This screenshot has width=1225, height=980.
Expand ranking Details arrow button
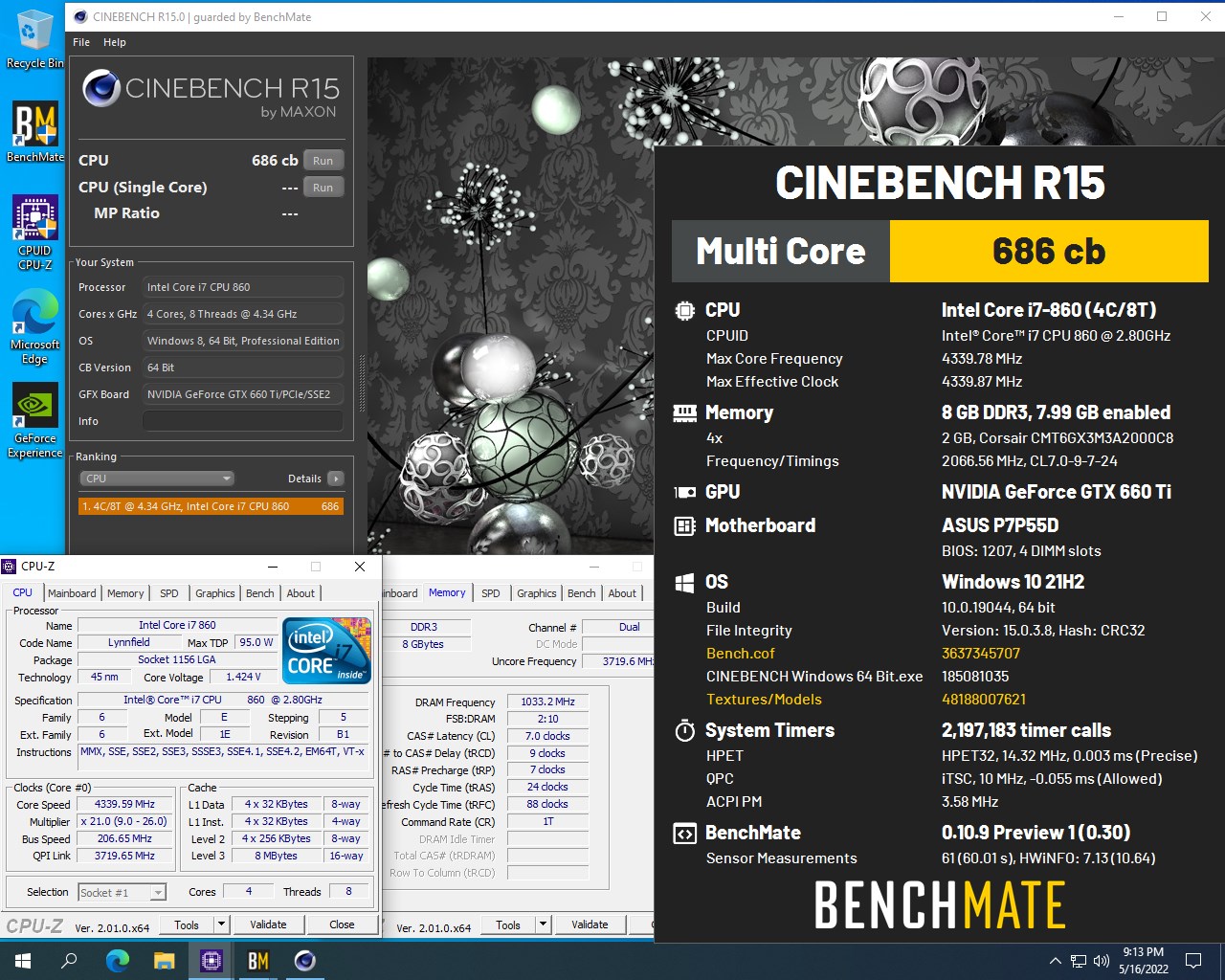(x=335, y=479)
